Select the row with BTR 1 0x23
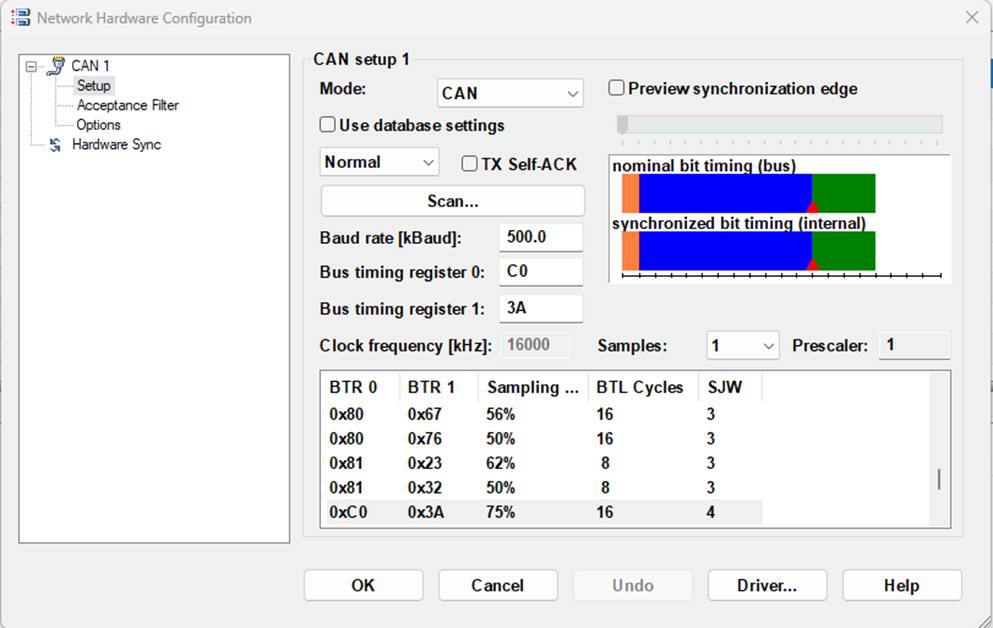 [545, 463]
